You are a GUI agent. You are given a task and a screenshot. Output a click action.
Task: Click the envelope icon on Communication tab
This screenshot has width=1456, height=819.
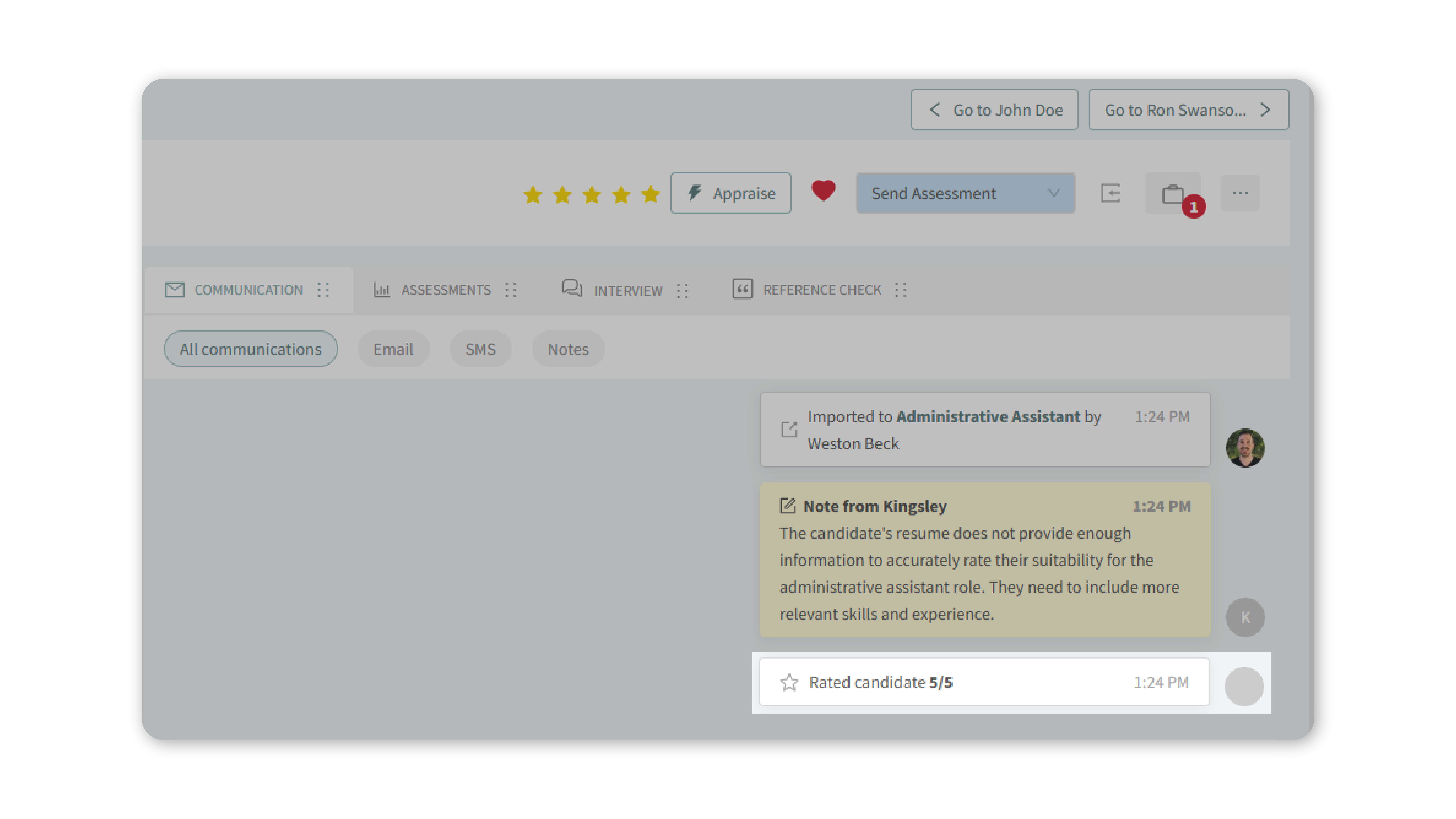tap(175, 290)
